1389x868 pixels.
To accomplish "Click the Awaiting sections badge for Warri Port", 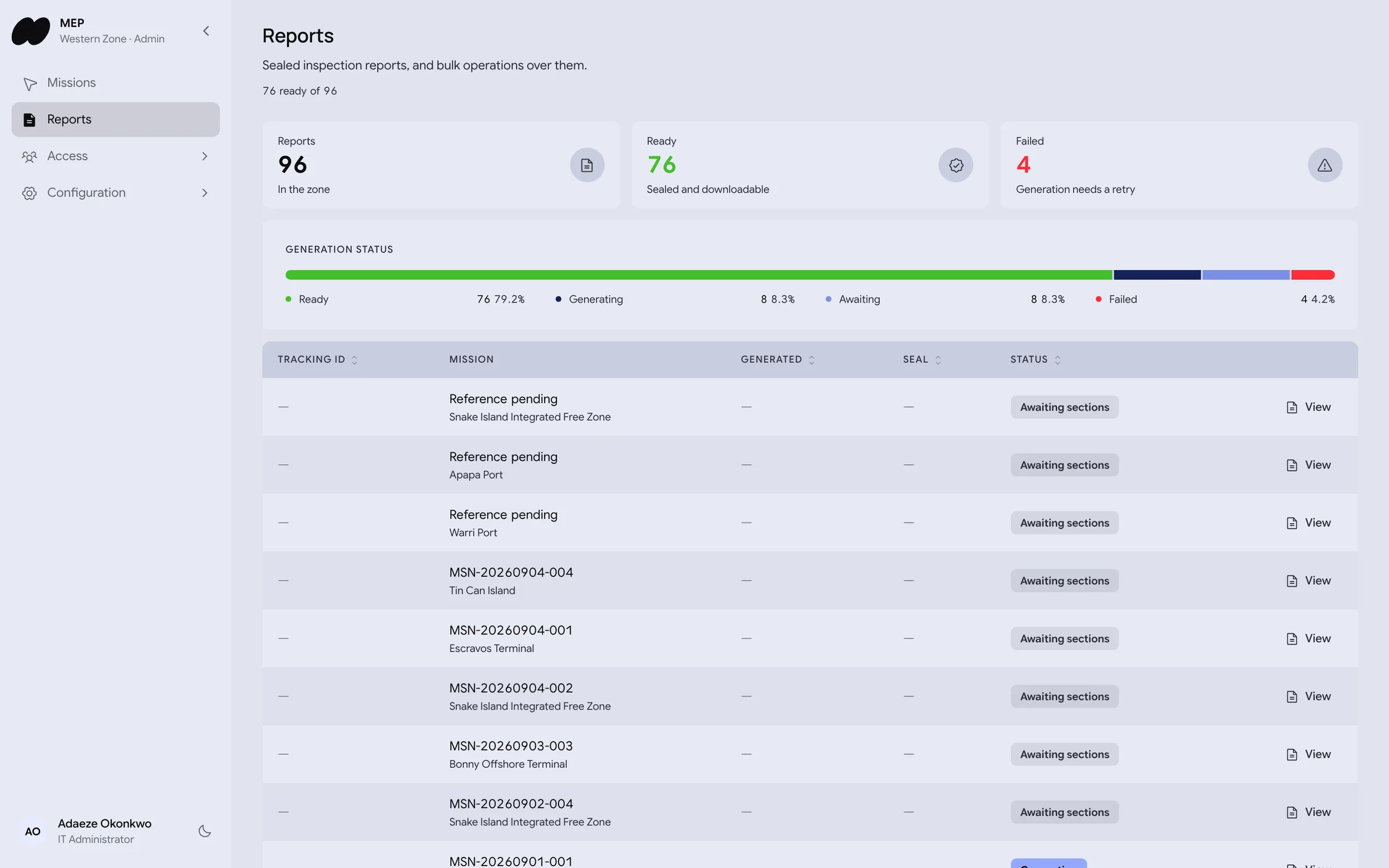I will coord(1064,523).
